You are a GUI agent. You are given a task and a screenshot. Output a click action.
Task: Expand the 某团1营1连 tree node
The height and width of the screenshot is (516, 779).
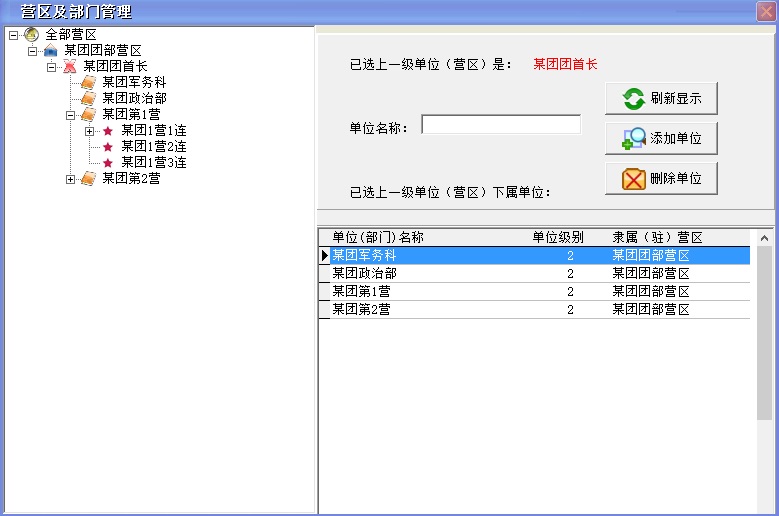(x=90, y=131)
